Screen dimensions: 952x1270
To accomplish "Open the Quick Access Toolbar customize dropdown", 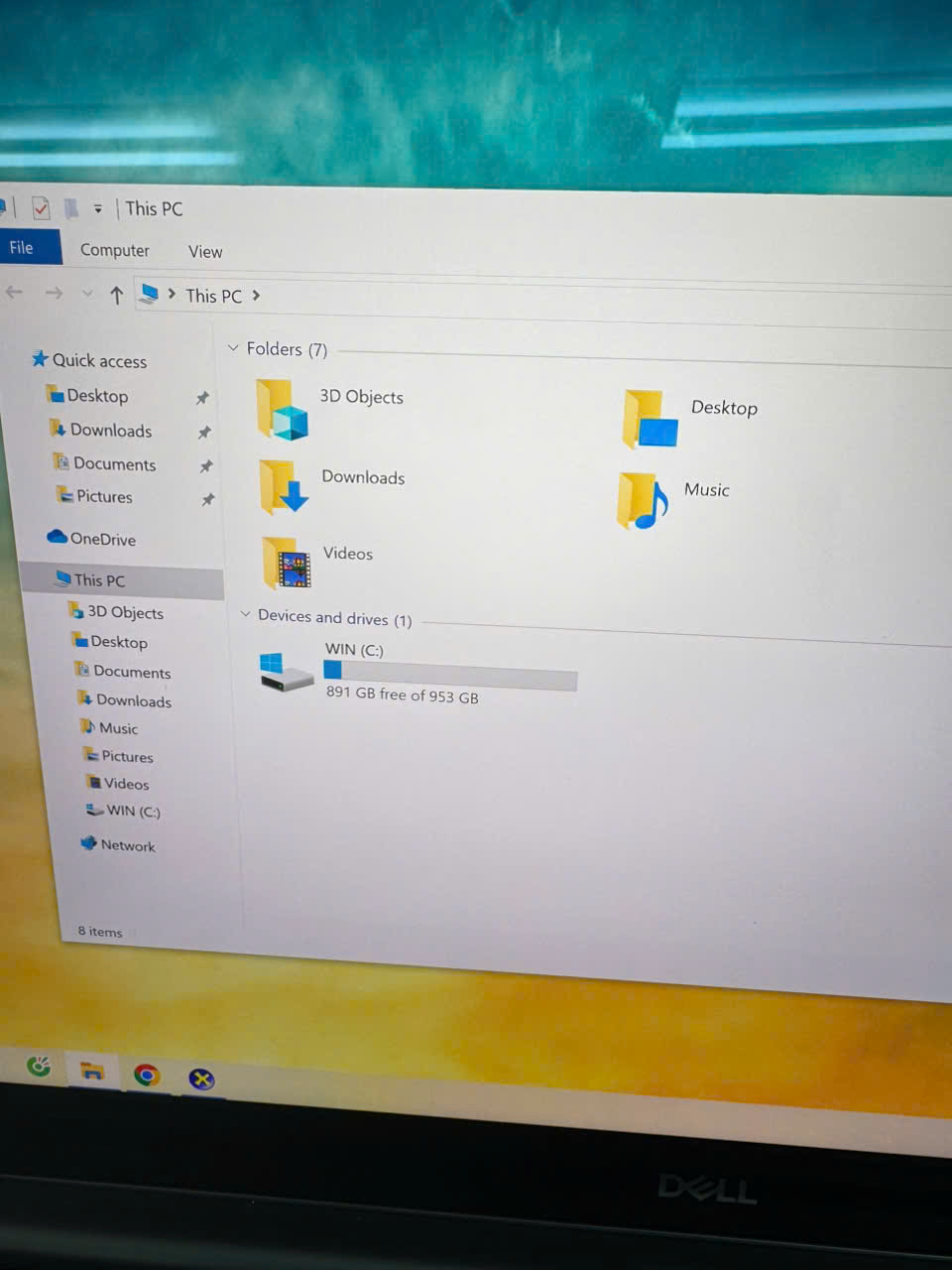I will (97, 208).
